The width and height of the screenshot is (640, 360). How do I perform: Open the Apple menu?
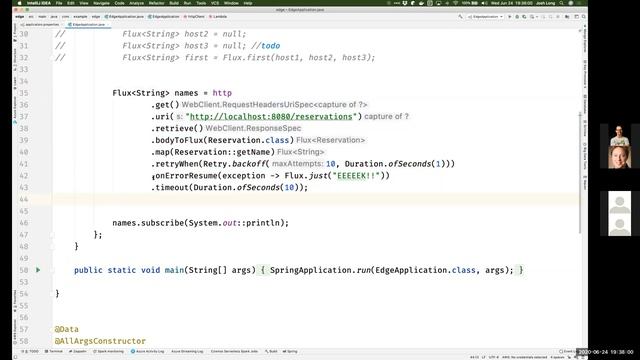click(x=19, y=3)
